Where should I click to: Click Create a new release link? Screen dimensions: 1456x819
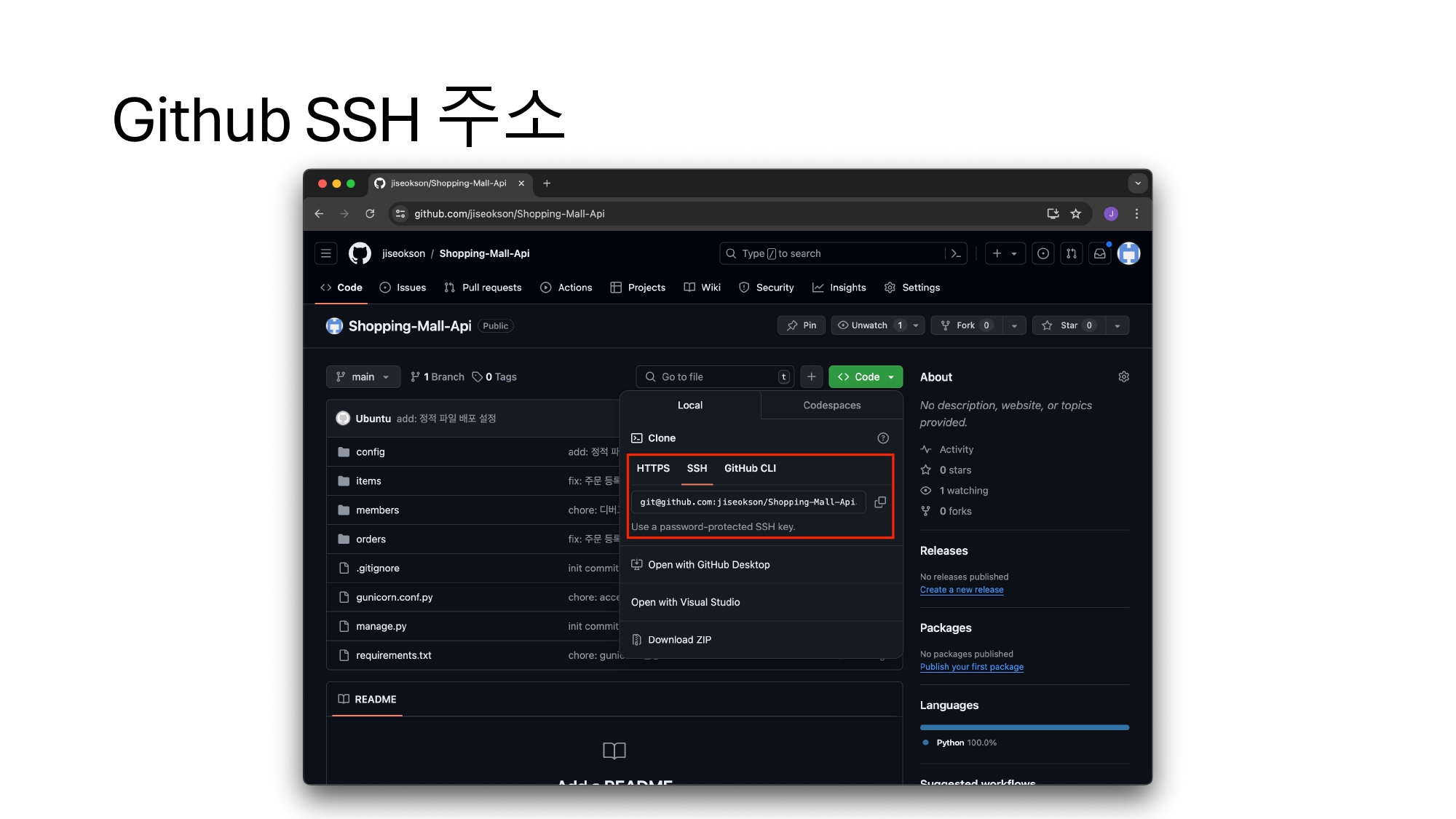tap(961, 590)
